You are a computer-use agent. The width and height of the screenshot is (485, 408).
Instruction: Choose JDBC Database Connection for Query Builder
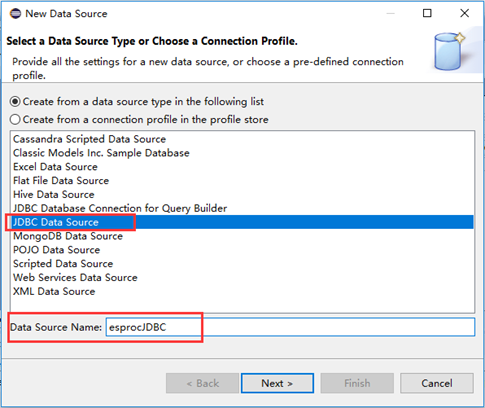click(242, 208)
